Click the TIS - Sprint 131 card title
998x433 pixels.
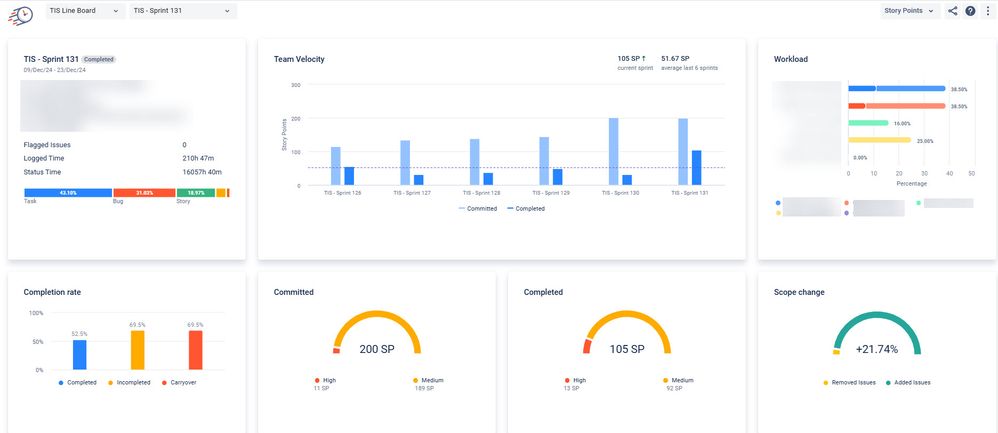51,59
